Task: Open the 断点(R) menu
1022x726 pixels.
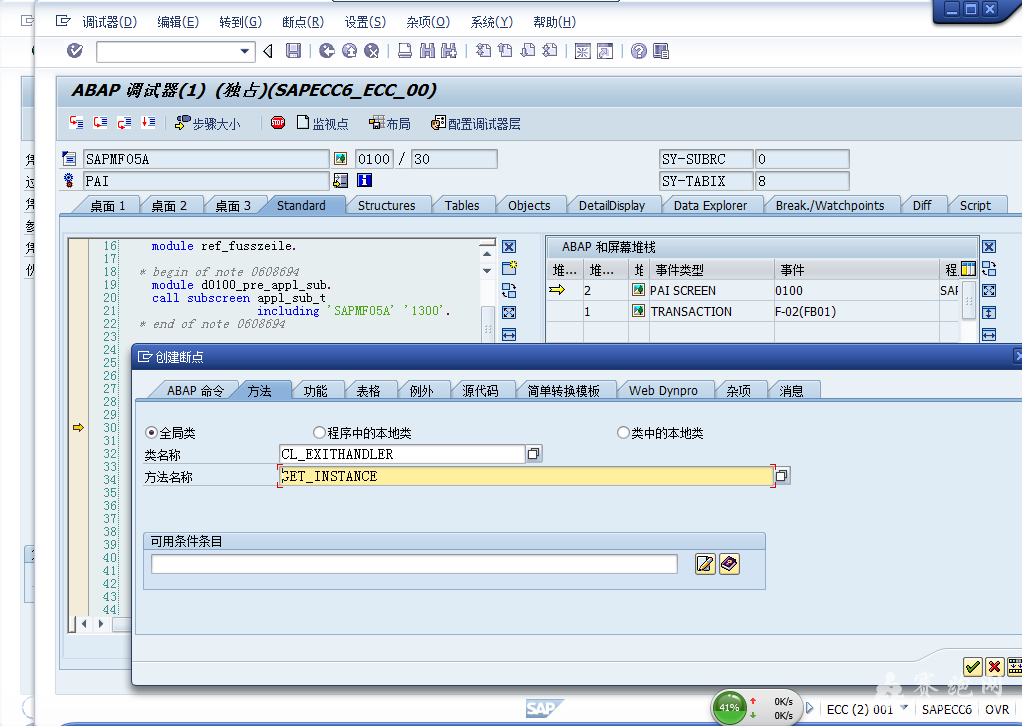Action: 302,22
